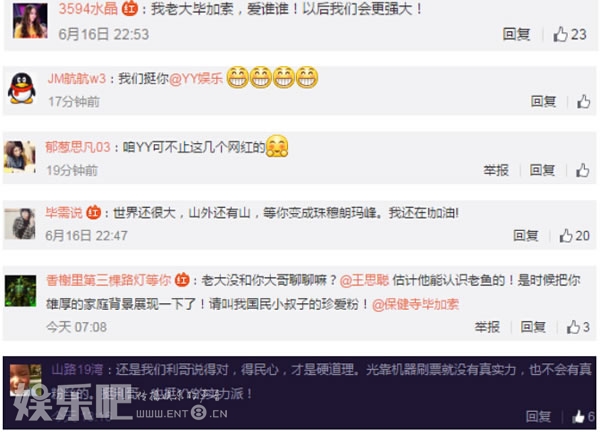Like JM航航w3's comment with thumbs-up
The height and width of the screenshot is (435, 600).
click(583, 101)
